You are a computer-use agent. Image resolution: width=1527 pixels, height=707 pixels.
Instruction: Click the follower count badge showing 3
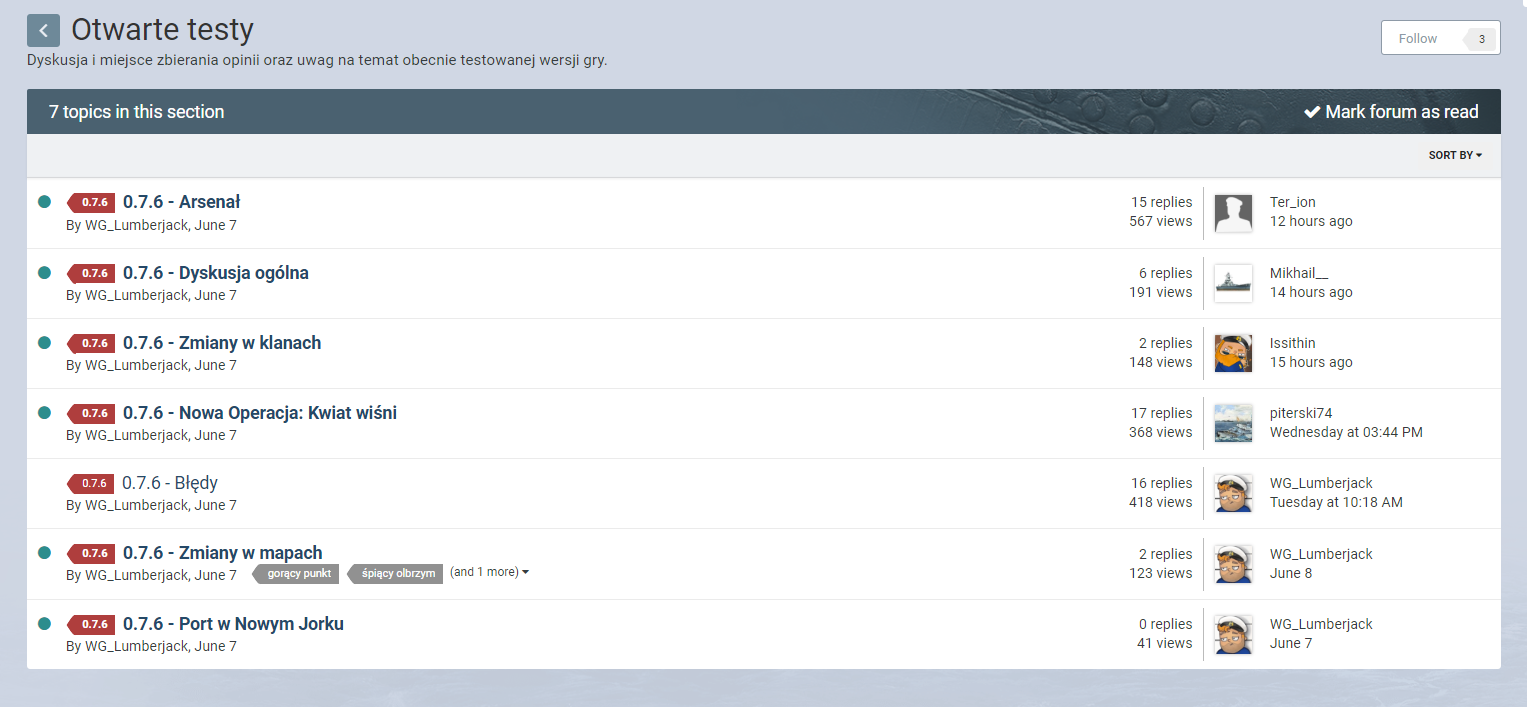[x=1481, y=39]
